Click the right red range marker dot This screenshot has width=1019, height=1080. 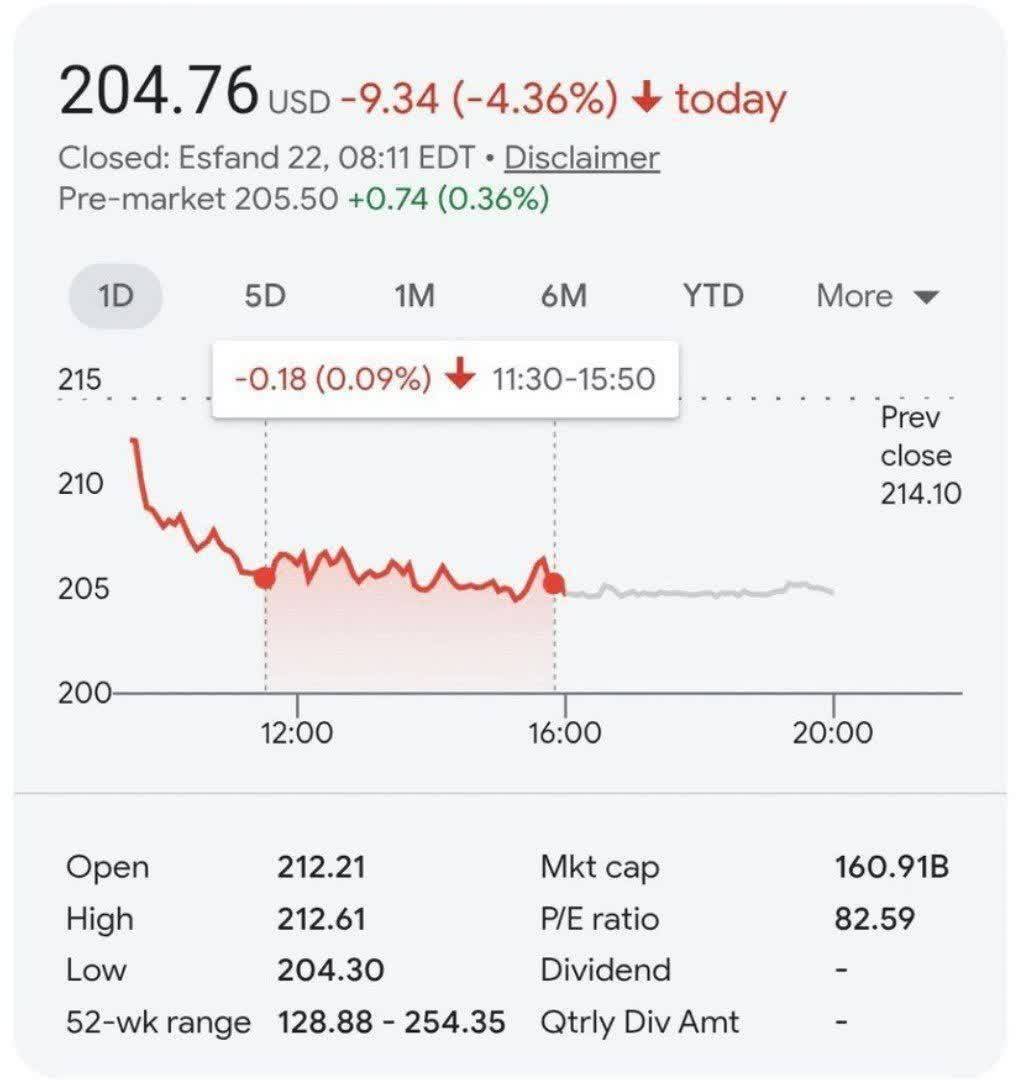[554, 584]
